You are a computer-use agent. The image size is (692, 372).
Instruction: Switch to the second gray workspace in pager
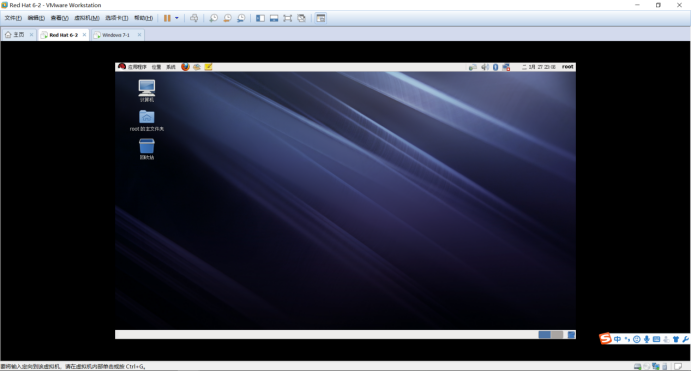point(557,335)
